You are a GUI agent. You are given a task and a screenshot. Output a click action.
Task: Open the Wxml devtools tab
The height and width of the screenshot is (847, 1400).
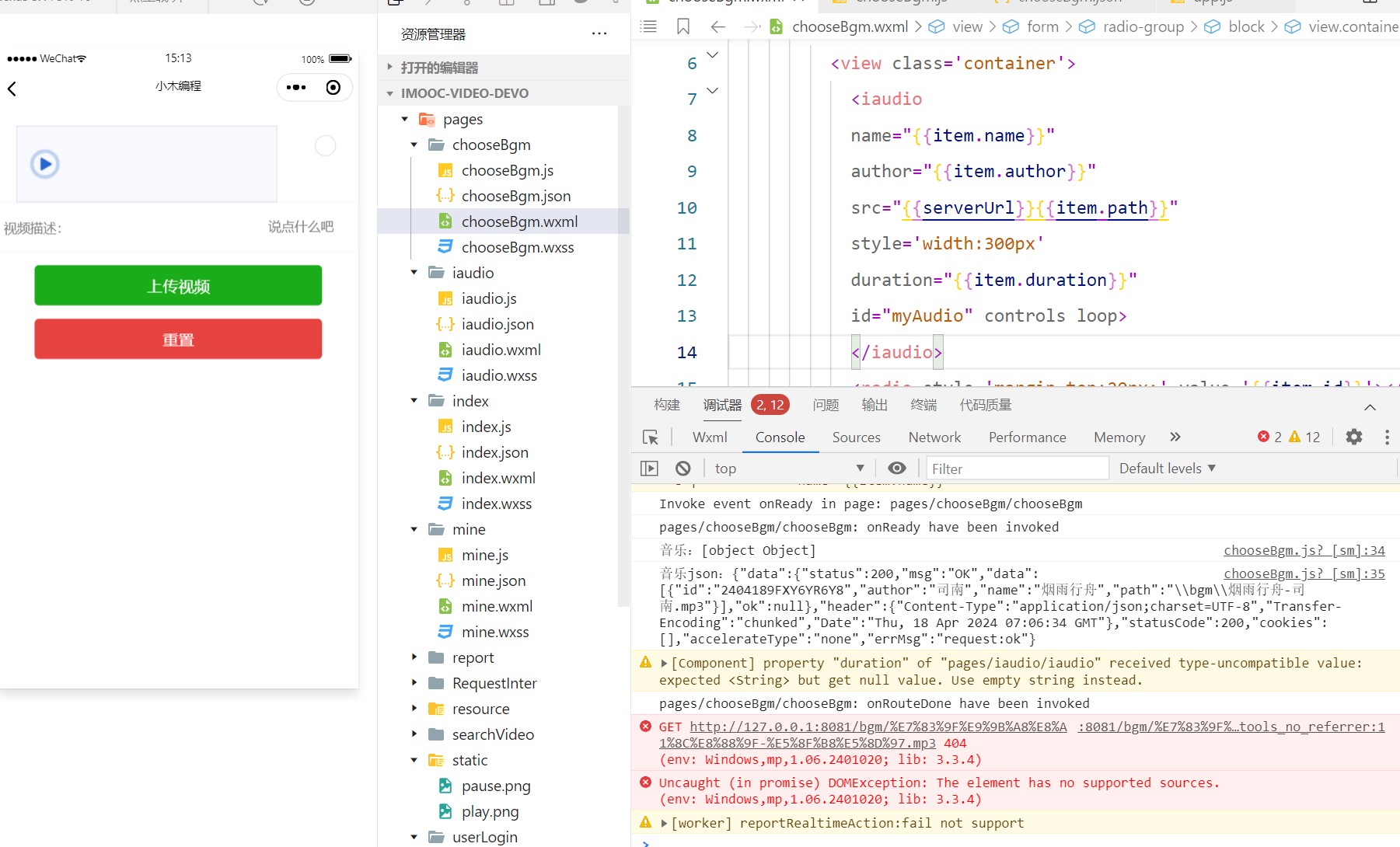[x=710, y=437]
